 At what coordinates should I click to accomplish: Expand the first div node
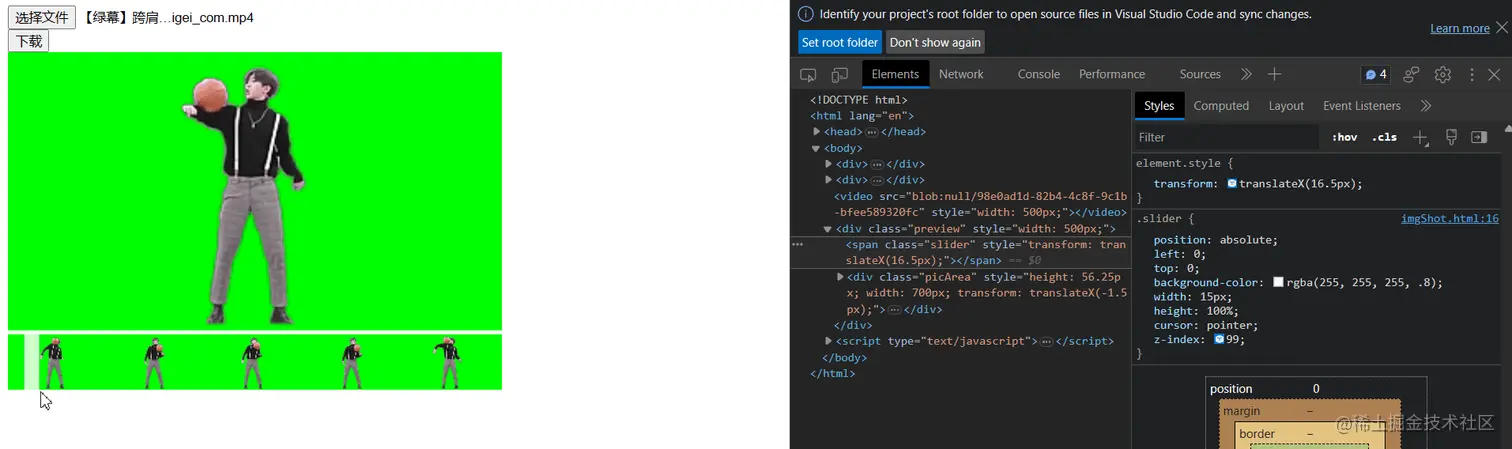pyautogui.click(x=829, y=164)
